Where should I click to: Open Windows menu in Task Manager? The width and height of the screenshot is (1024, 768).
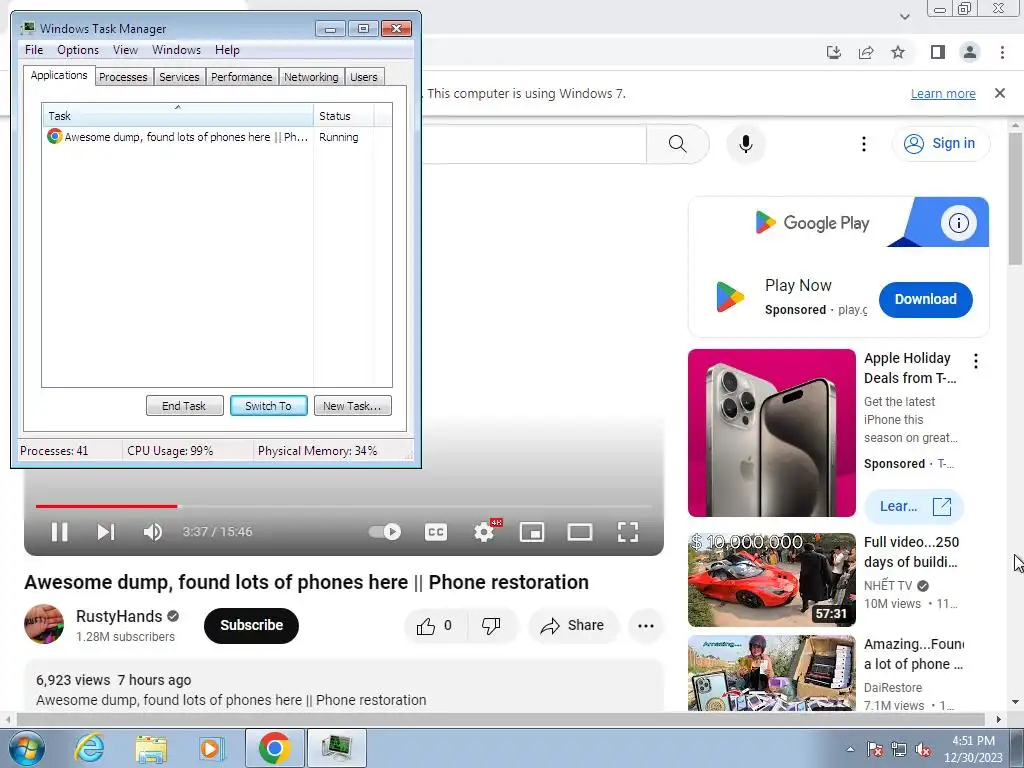click(176, 50)
